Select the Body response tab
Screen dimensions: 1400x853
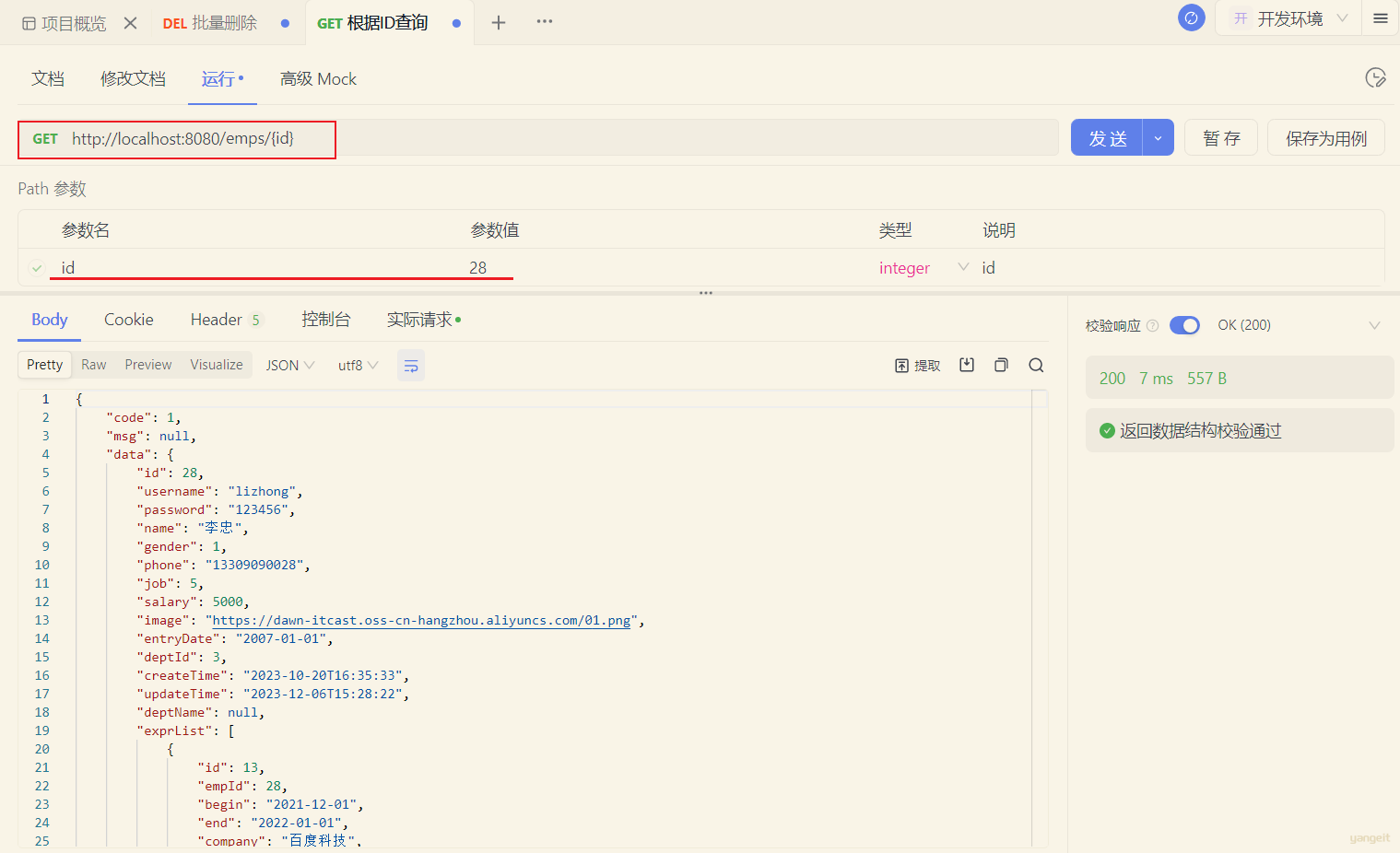tap(50, 320)
